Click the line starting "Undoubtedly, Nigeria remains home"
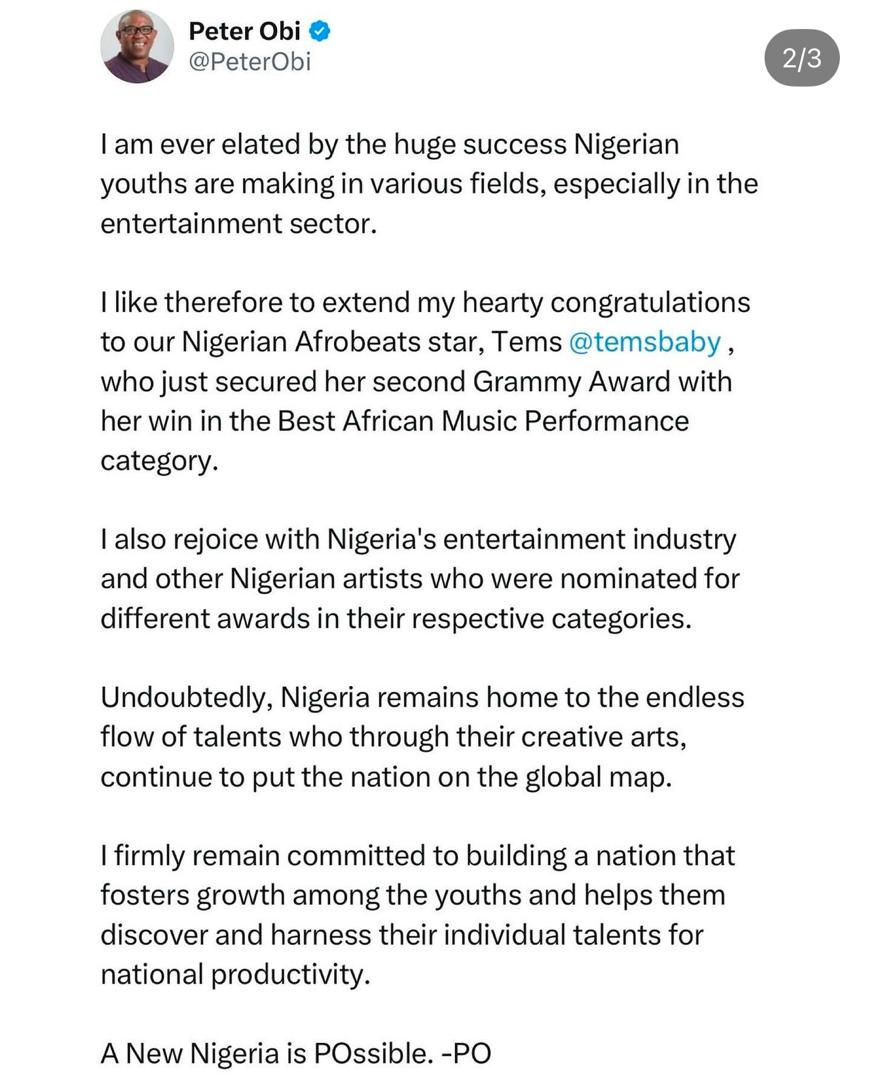871x1080 pixels. click(423, 697)
